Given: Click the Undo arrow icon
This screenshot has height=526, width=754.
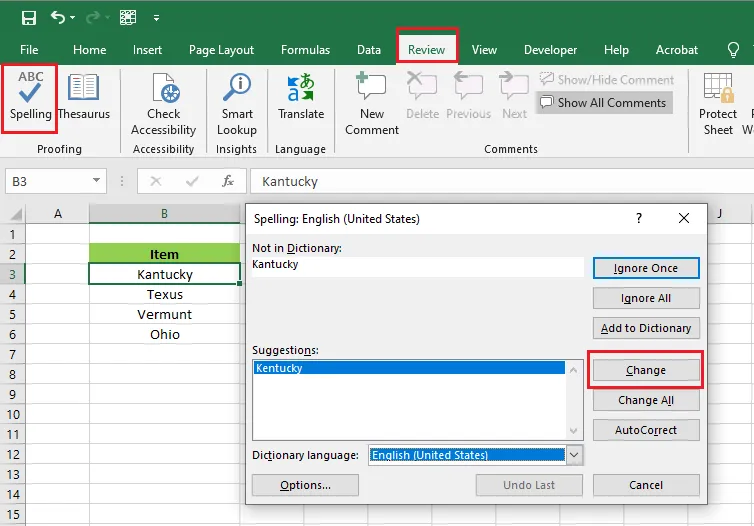Looking at the screenshot, I should pos(58,18).
